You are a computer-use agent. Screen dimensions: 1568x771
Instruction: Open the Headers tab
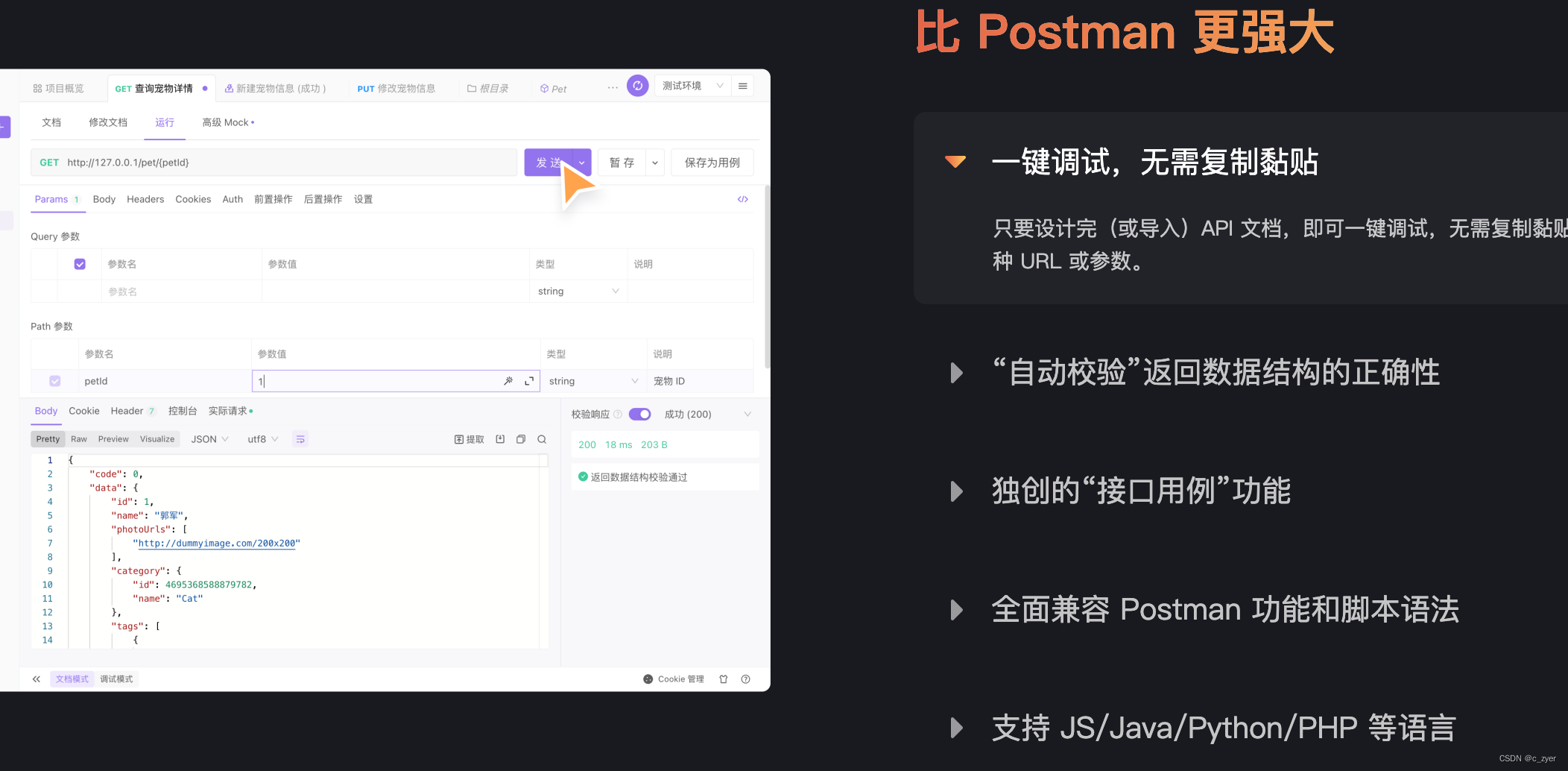[145, 199]
